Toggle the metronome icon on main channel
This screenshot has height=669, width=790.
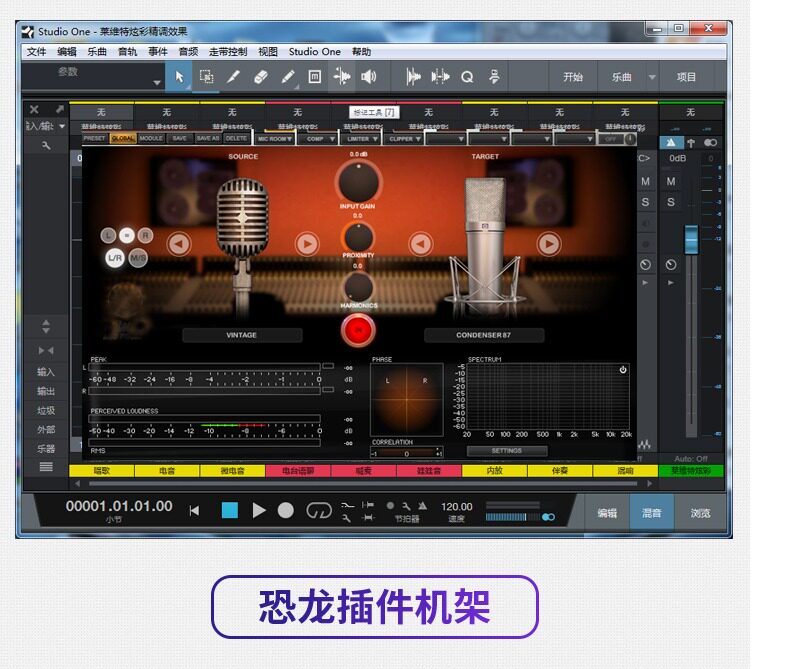pos(671,143)
